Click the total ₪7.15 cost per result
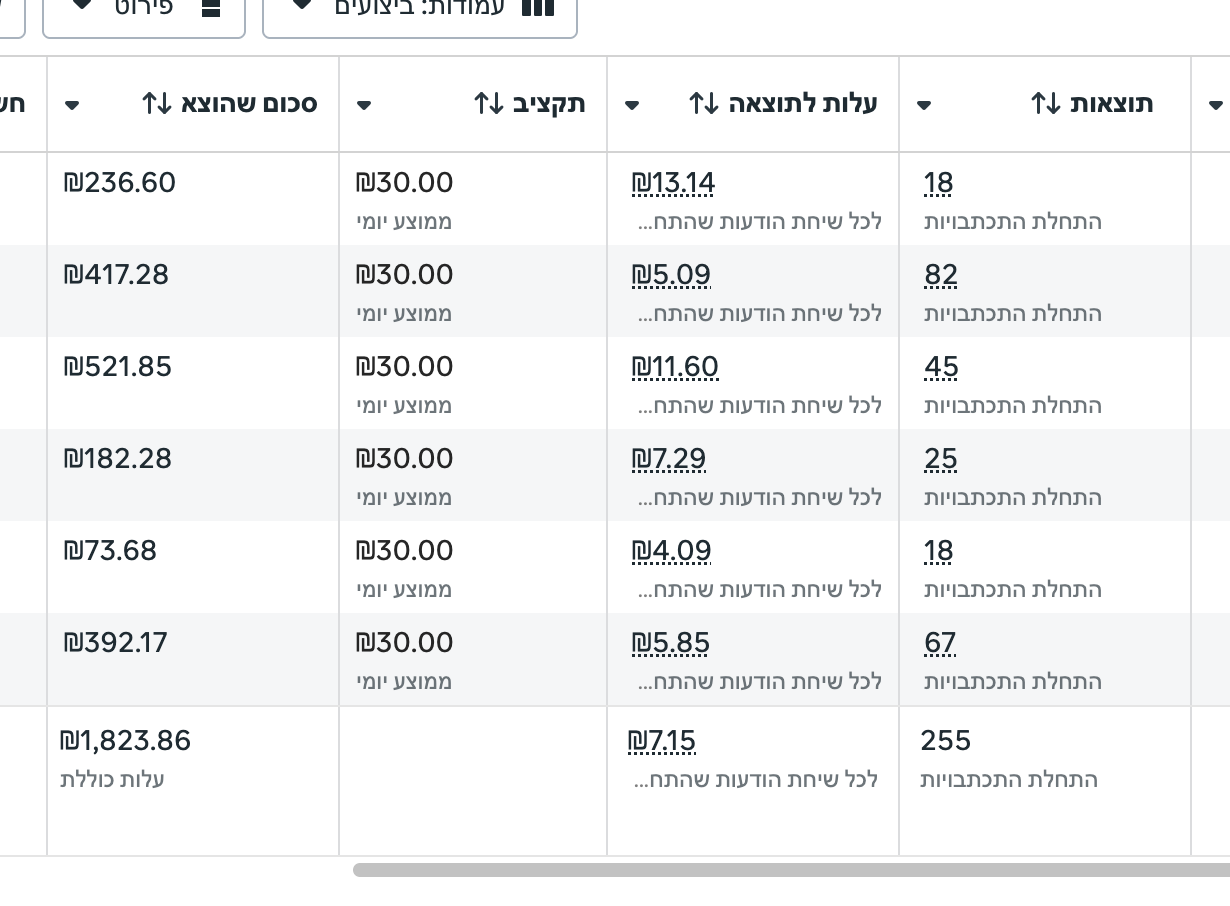 [662, 741]
